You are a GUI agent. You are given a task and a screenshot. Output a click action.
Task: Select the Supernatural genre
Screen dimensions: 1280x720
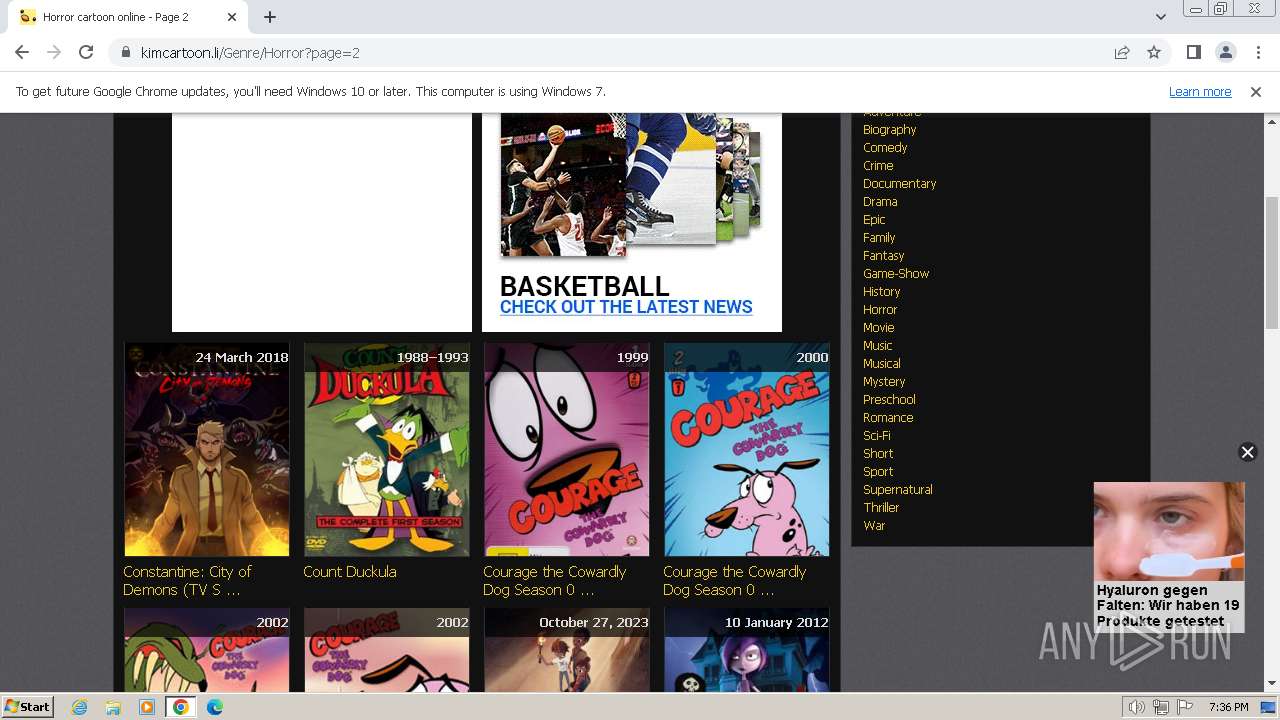(897, 489)
